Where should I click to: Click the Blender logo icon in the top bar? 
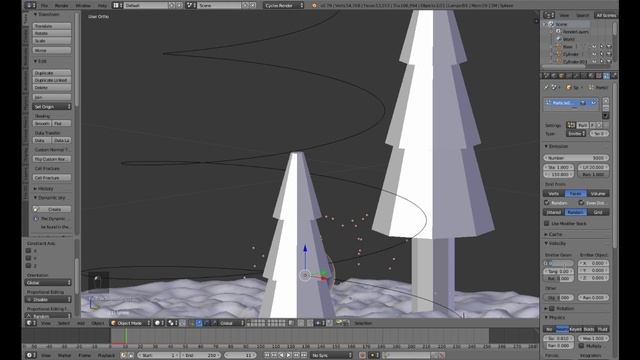314,5
